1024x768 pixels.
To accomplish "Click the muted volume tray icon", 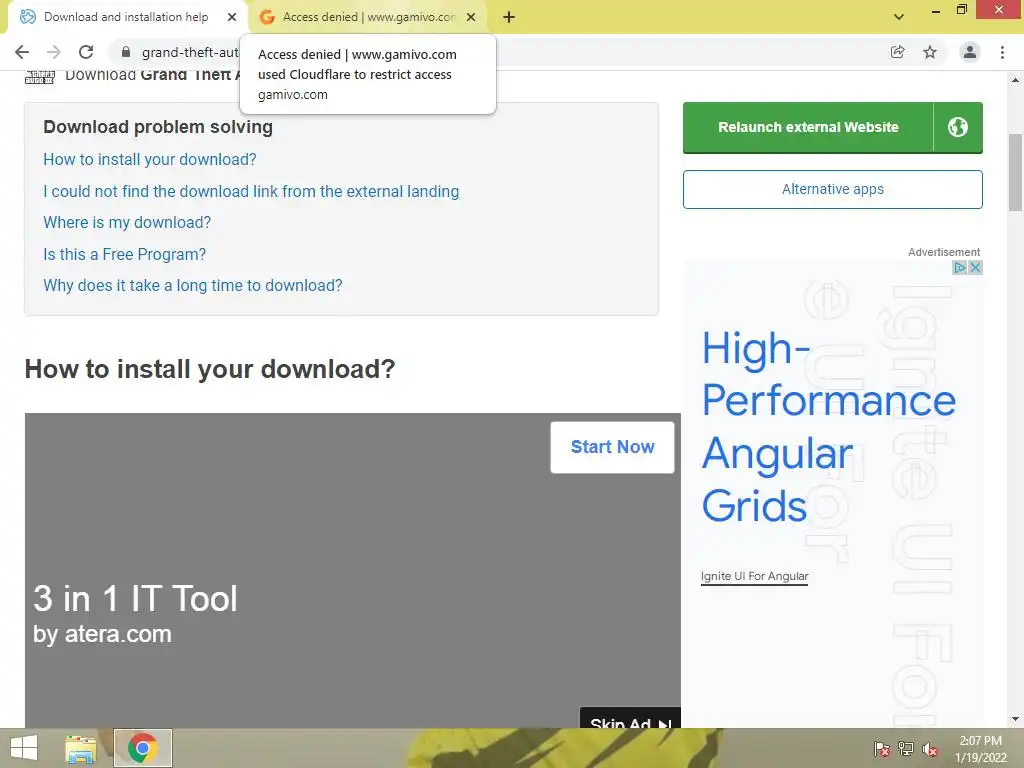I will pos(930,749).
